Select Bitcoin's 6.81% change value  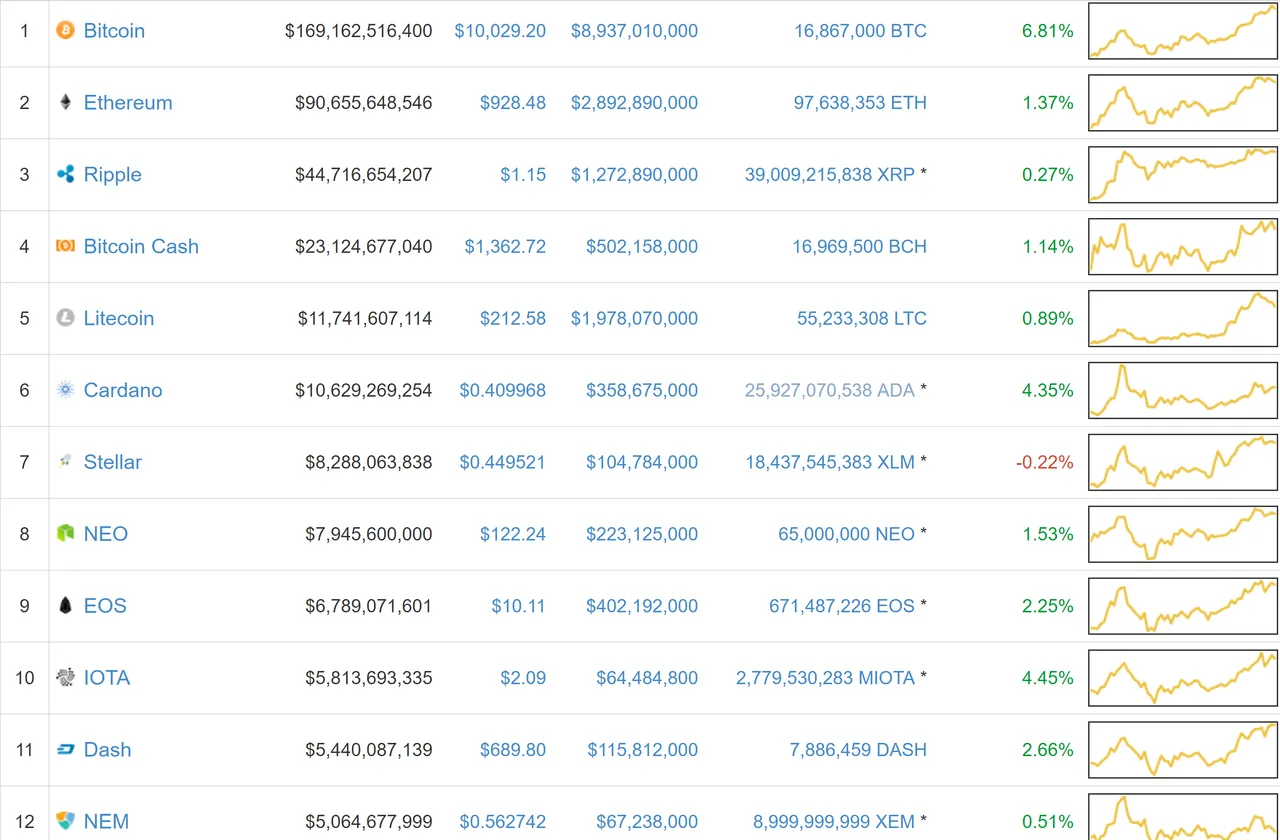pos(1048,31)
